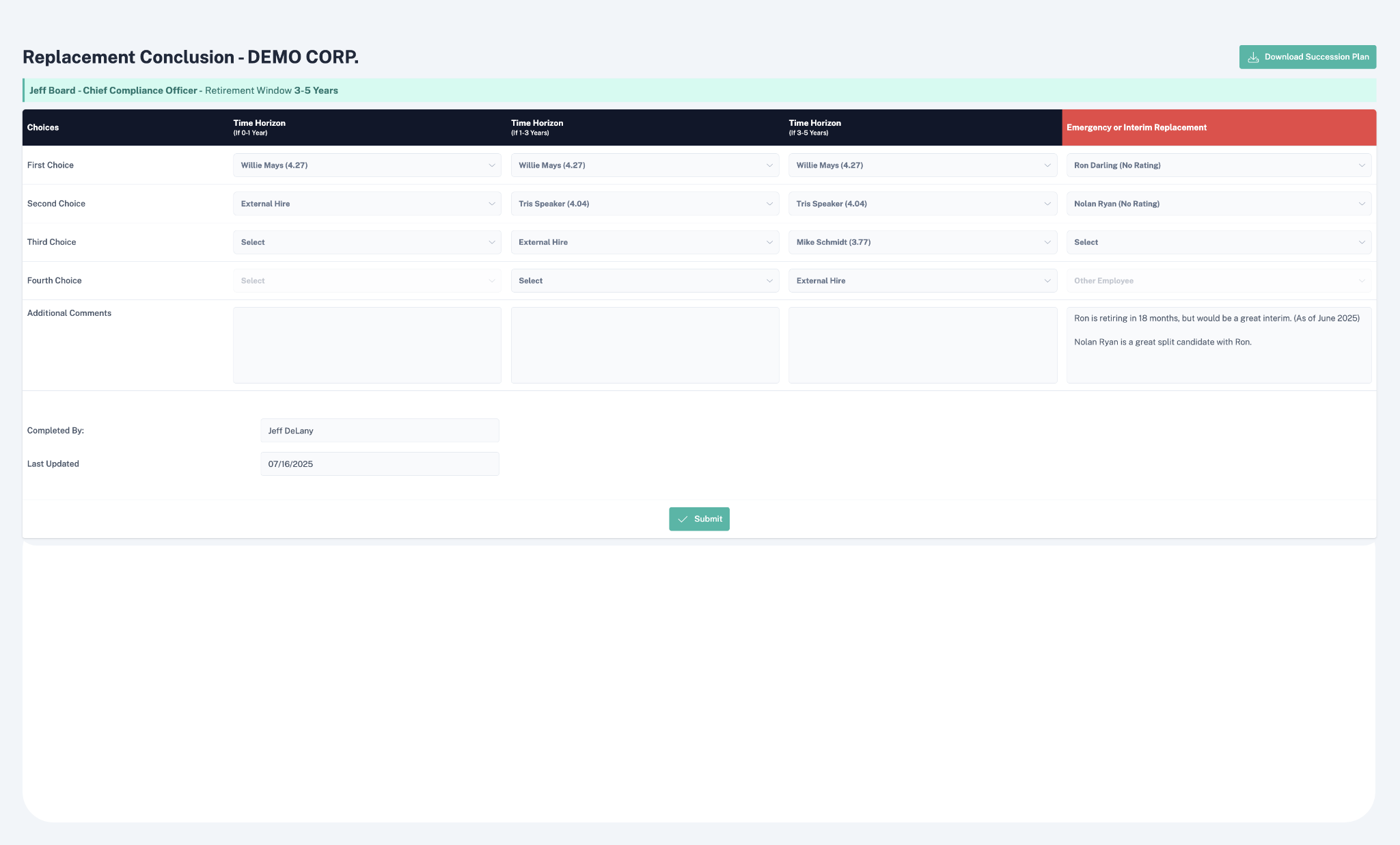Screen dimensions: 1400x845
Task: Expand the Ron Darling emergency replacement dropdown
Action: click(x=1218, y=165)
